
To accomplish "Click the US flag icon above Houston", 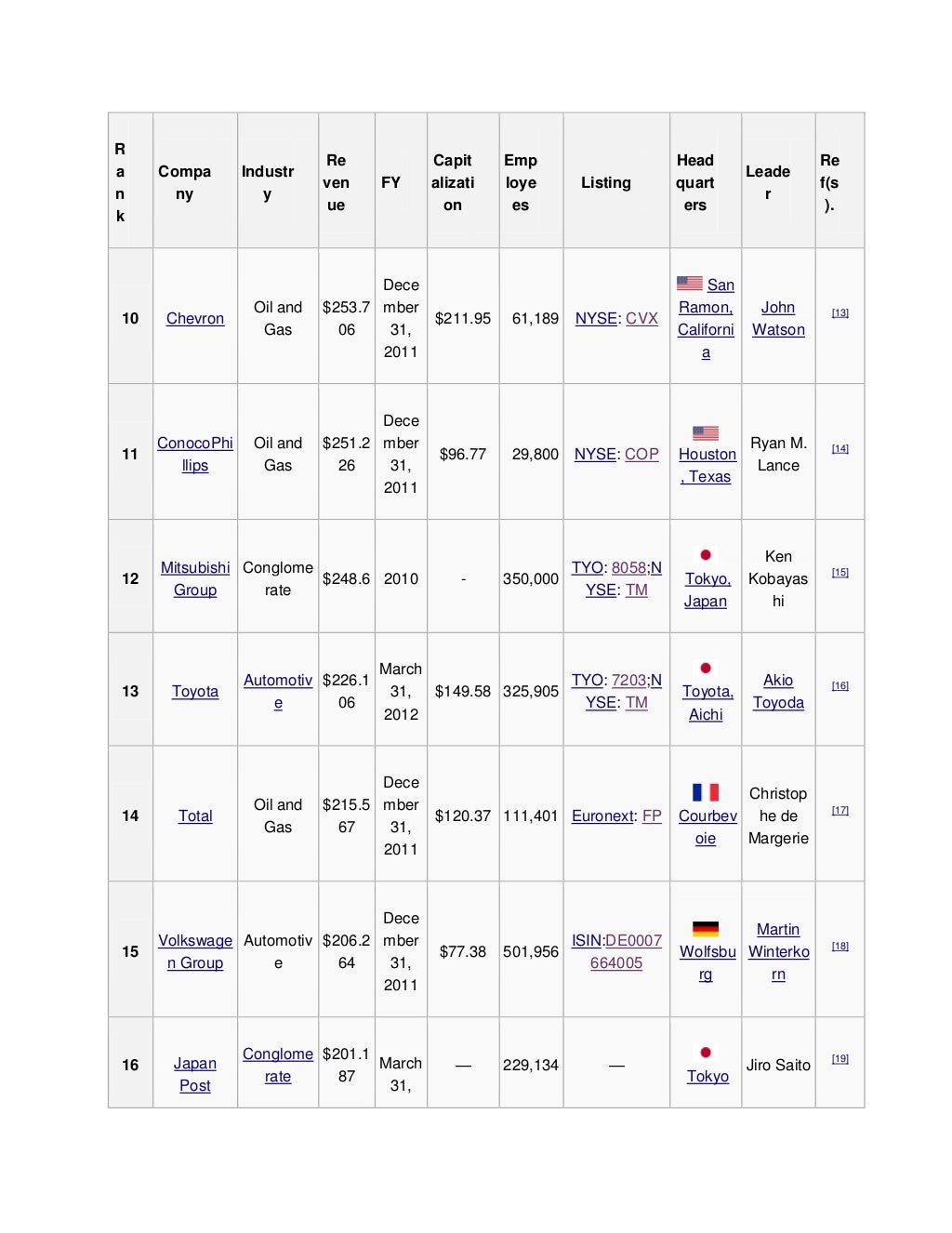I will click(x=706, y=432).
